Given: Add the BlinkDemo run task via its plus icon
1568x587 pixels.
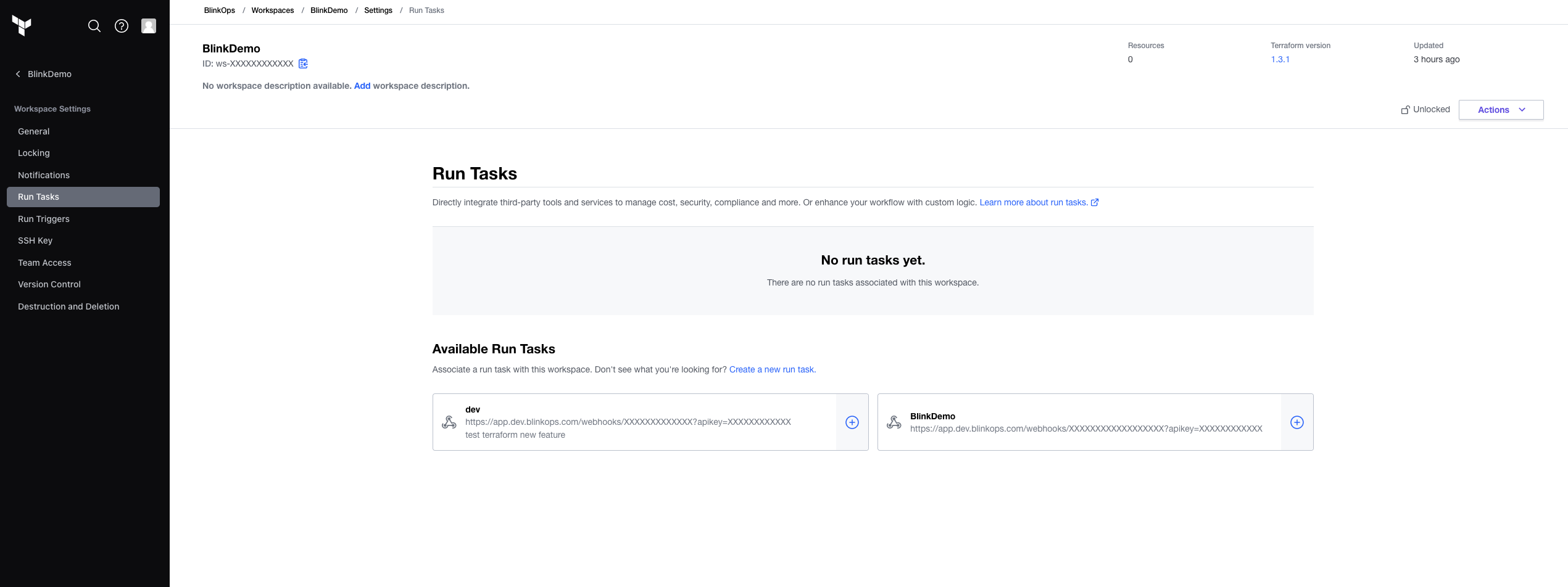Looking at the screenshot, I should 1296,422.
